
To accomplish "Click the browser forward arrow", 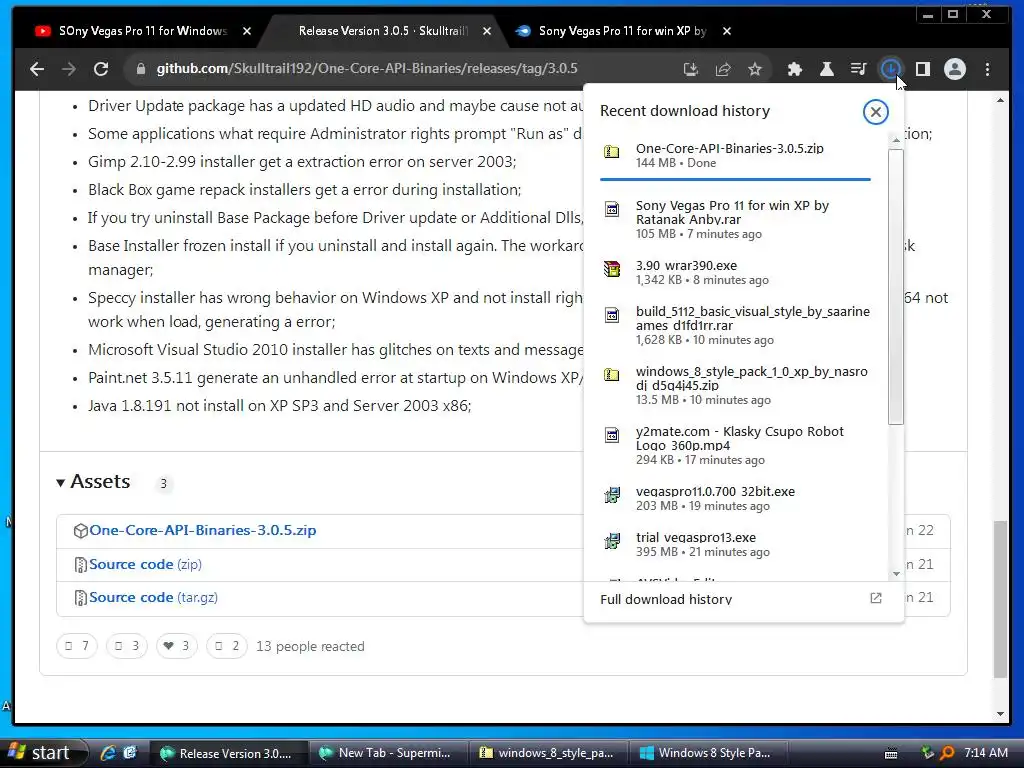I will [x=69, y=69].
